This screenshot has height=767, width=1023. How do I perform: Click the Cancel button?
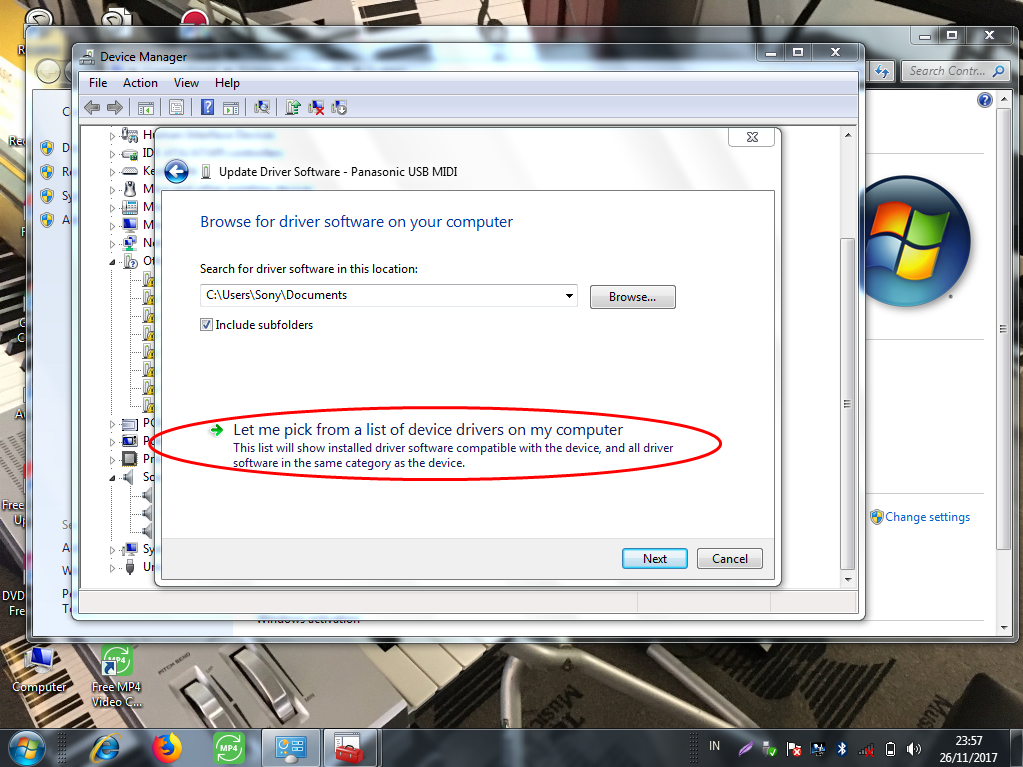click(x=729, y=558)
